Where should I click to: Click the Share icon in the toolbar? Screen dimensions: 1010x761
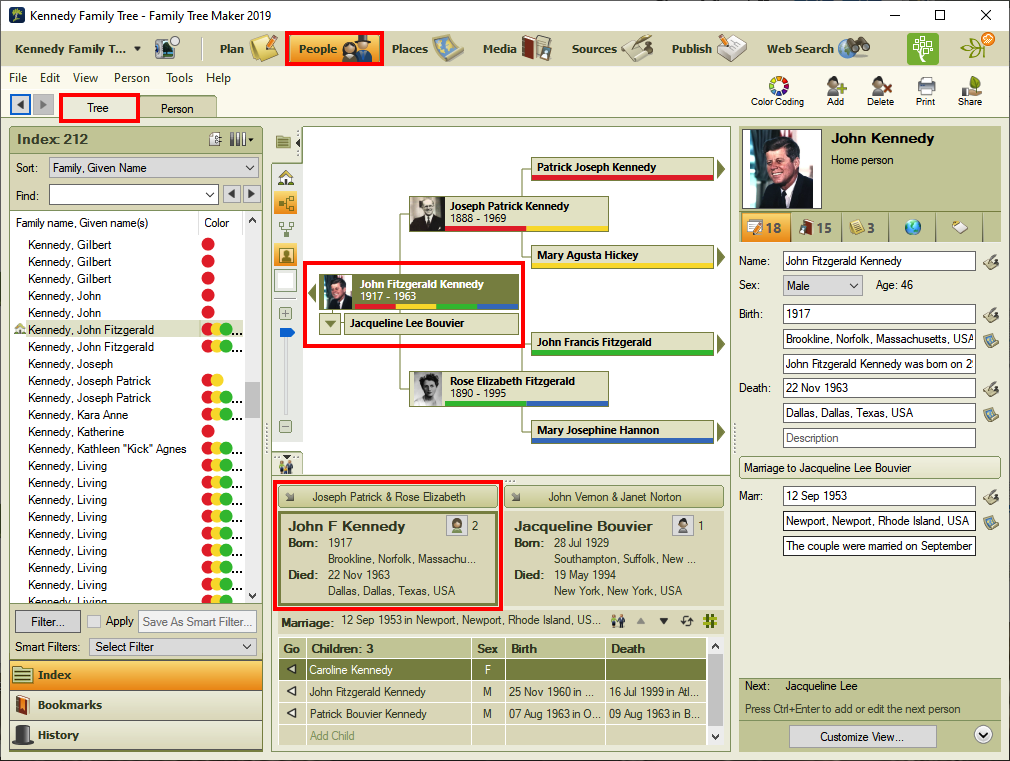coord(969,91)
